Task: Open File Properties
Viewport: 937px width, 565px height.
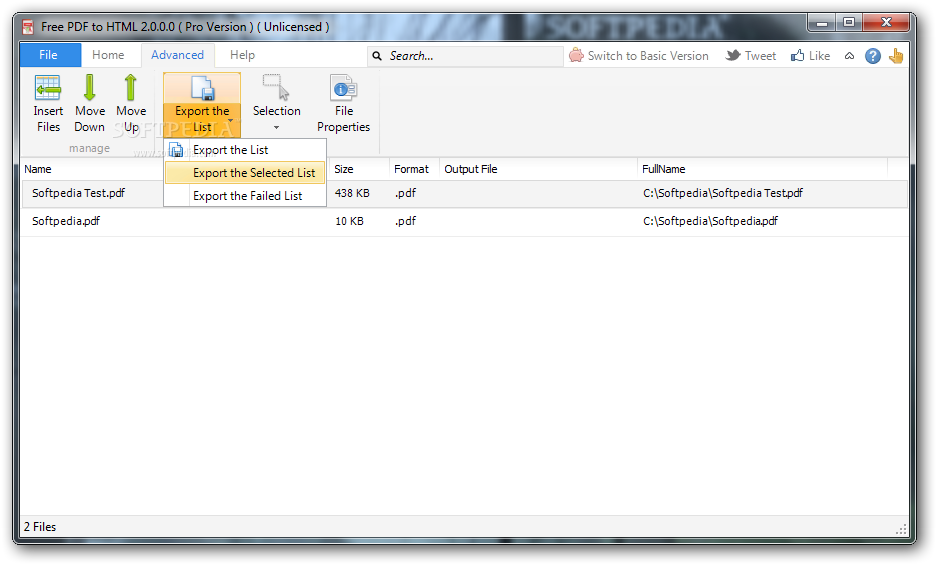Action: pyautogui.click(x=344, y=104)
